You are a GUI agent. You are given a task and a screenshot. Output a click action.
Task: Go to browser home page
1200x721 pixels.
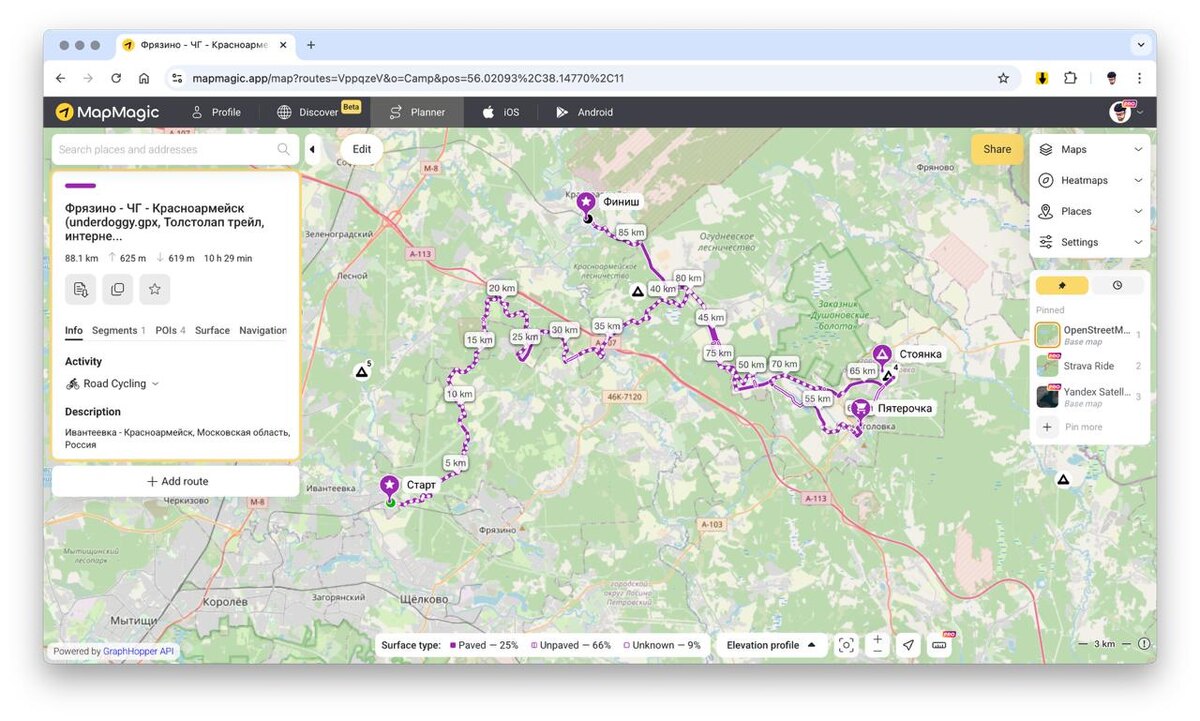point(144,78)
